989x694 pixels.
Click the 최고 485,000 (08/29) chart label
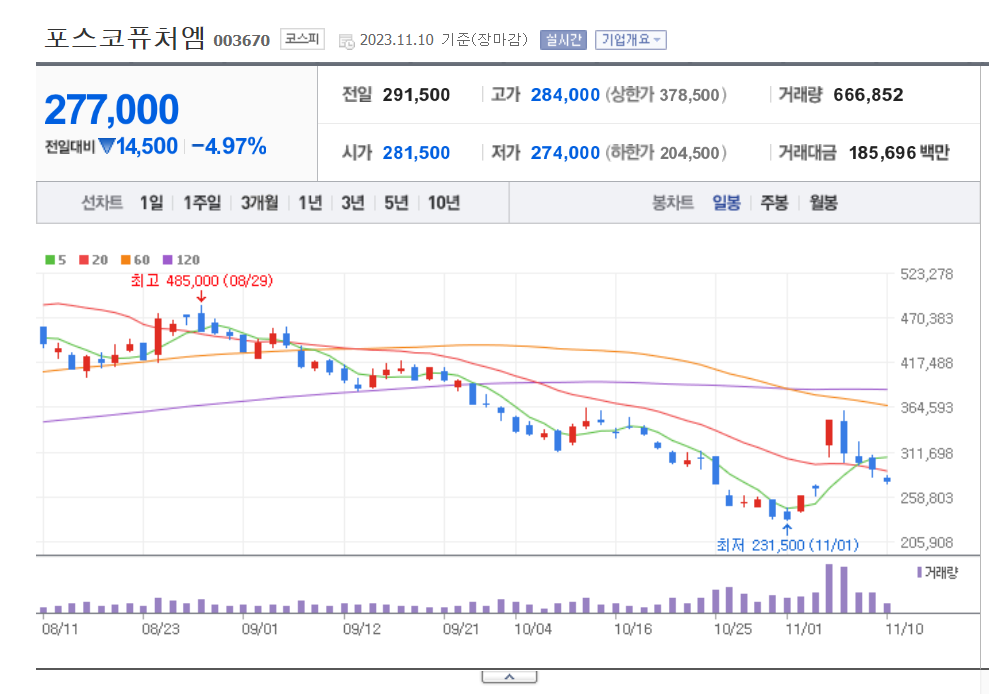tap(202, 281)
